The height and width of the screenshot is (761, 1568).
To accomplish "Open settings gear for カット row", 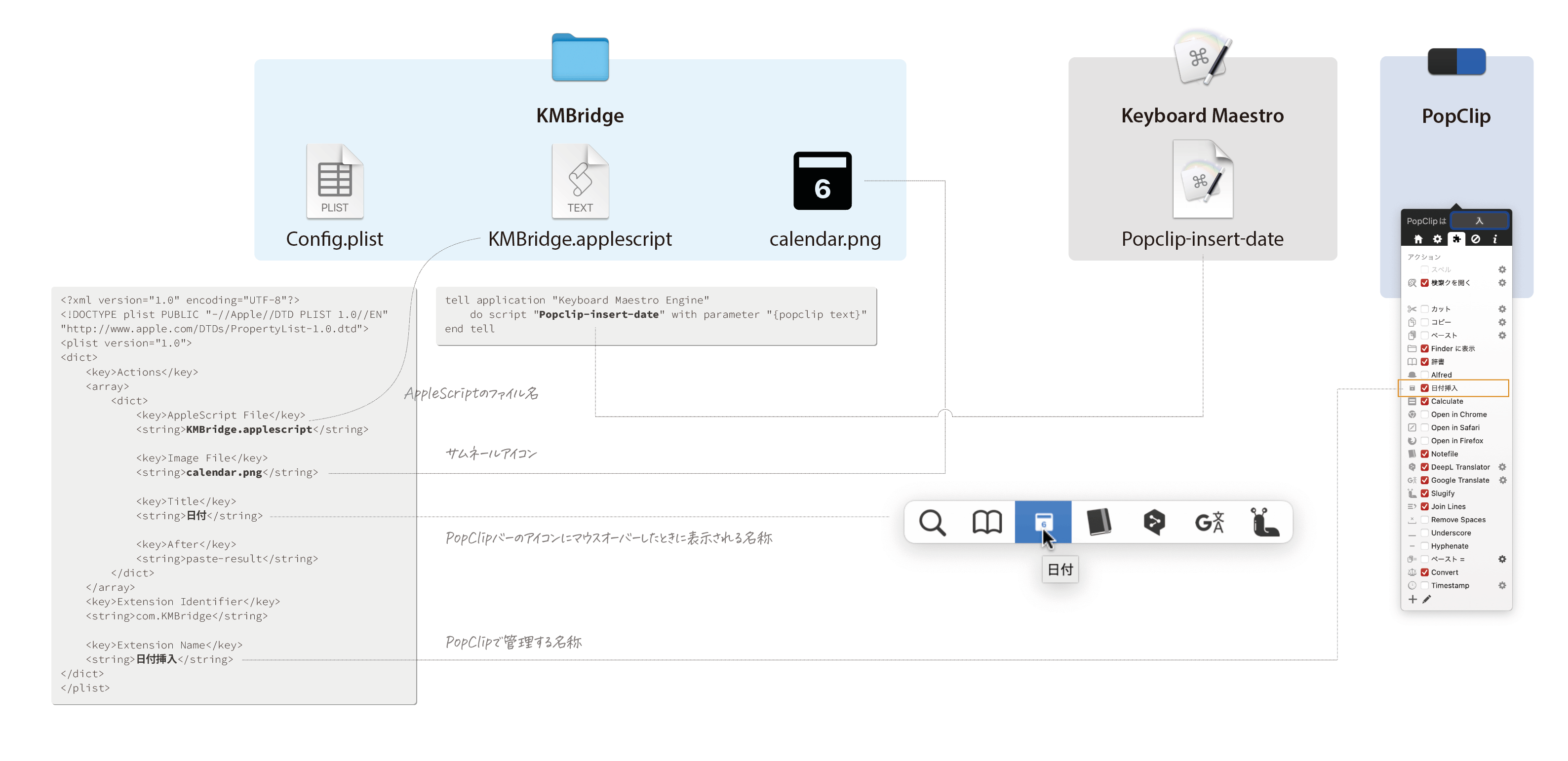I will tap(1502, 309).
